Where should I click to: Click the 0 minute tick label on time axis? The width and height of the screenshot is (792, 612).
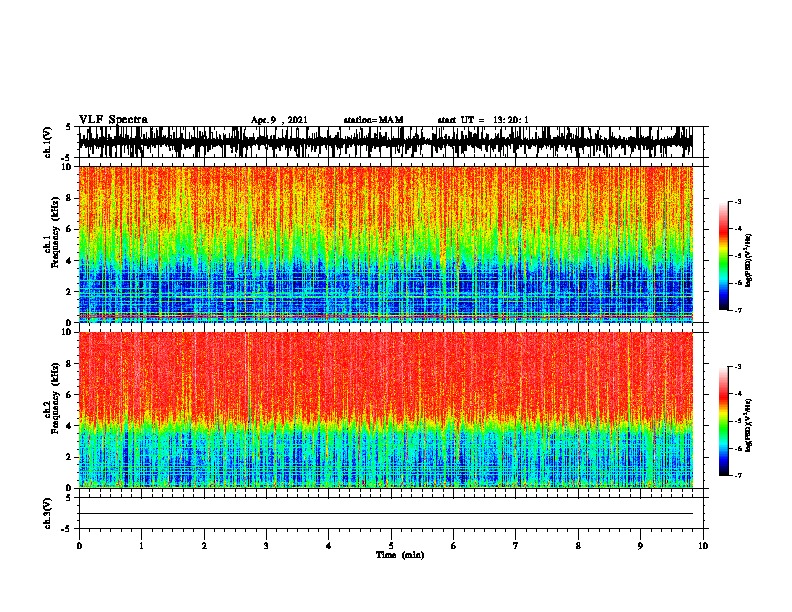pos(79,546)
